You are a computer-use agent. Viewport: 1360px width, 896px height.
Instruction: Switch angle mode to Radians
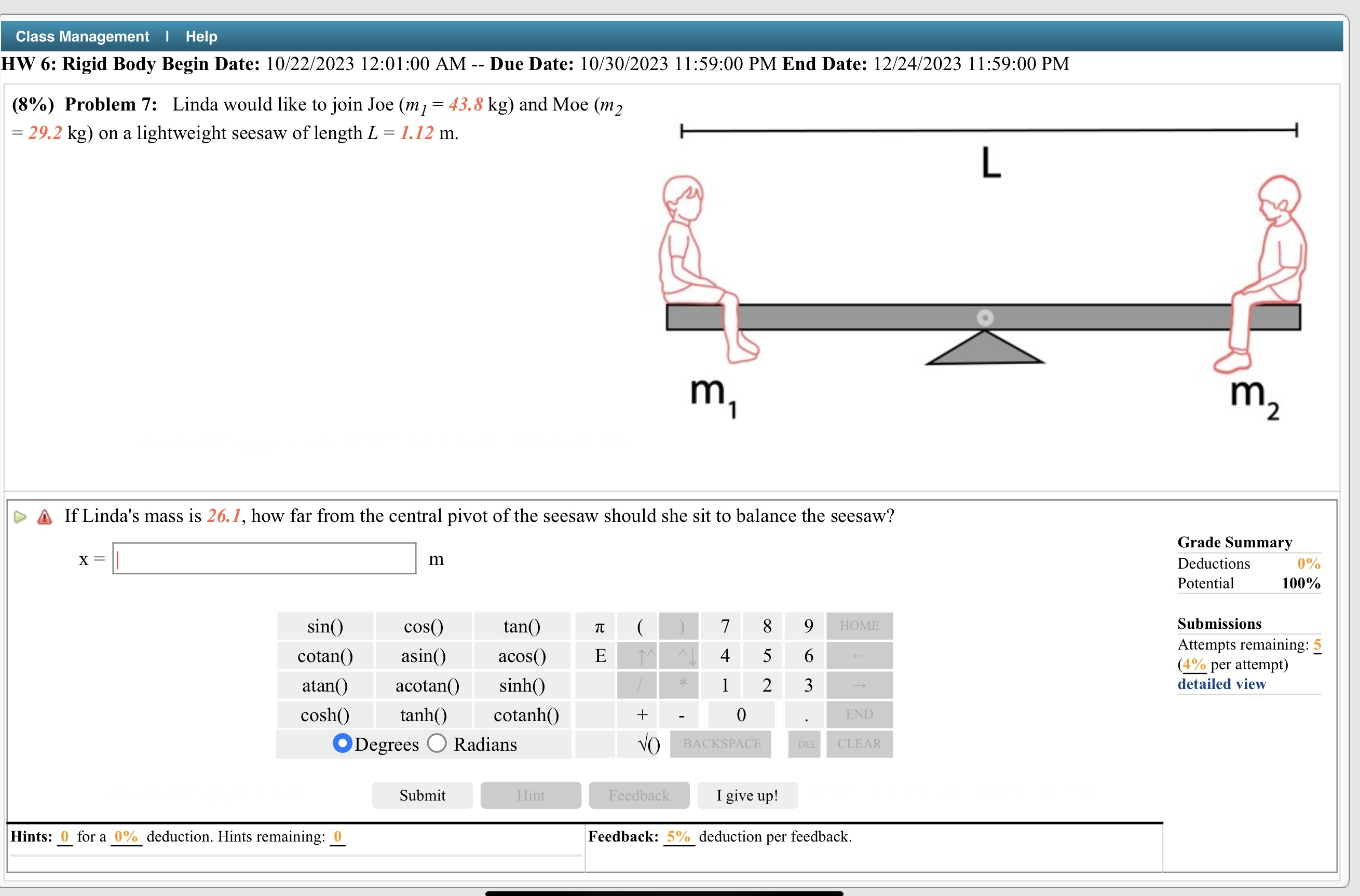point(437,743)
